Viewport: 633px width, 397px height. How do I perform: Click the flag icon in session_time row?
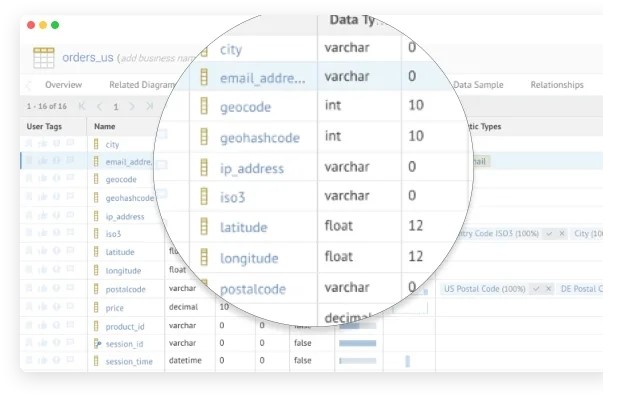coord(70,359)
